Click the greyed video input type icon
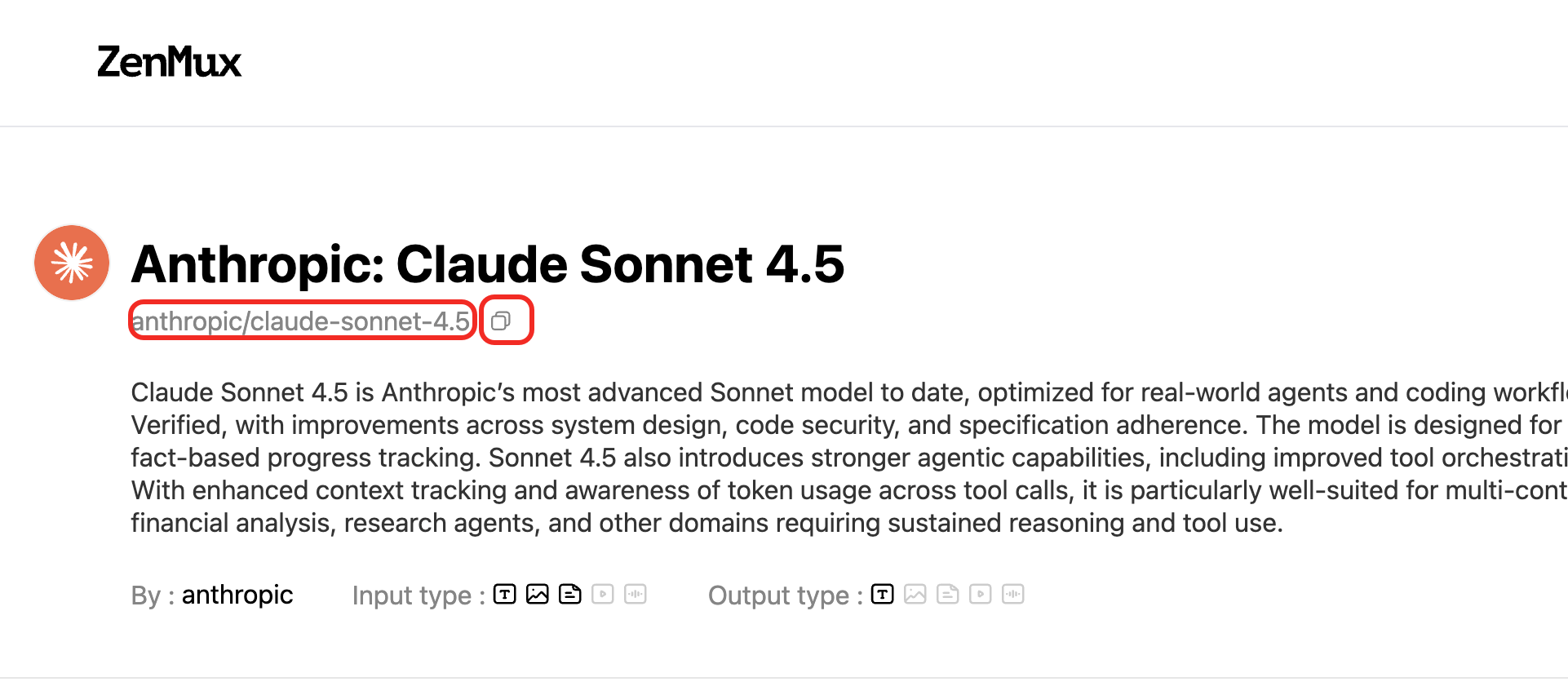Screen dimensions: 1568x695 pyautogui.click(x=603, y=594)
